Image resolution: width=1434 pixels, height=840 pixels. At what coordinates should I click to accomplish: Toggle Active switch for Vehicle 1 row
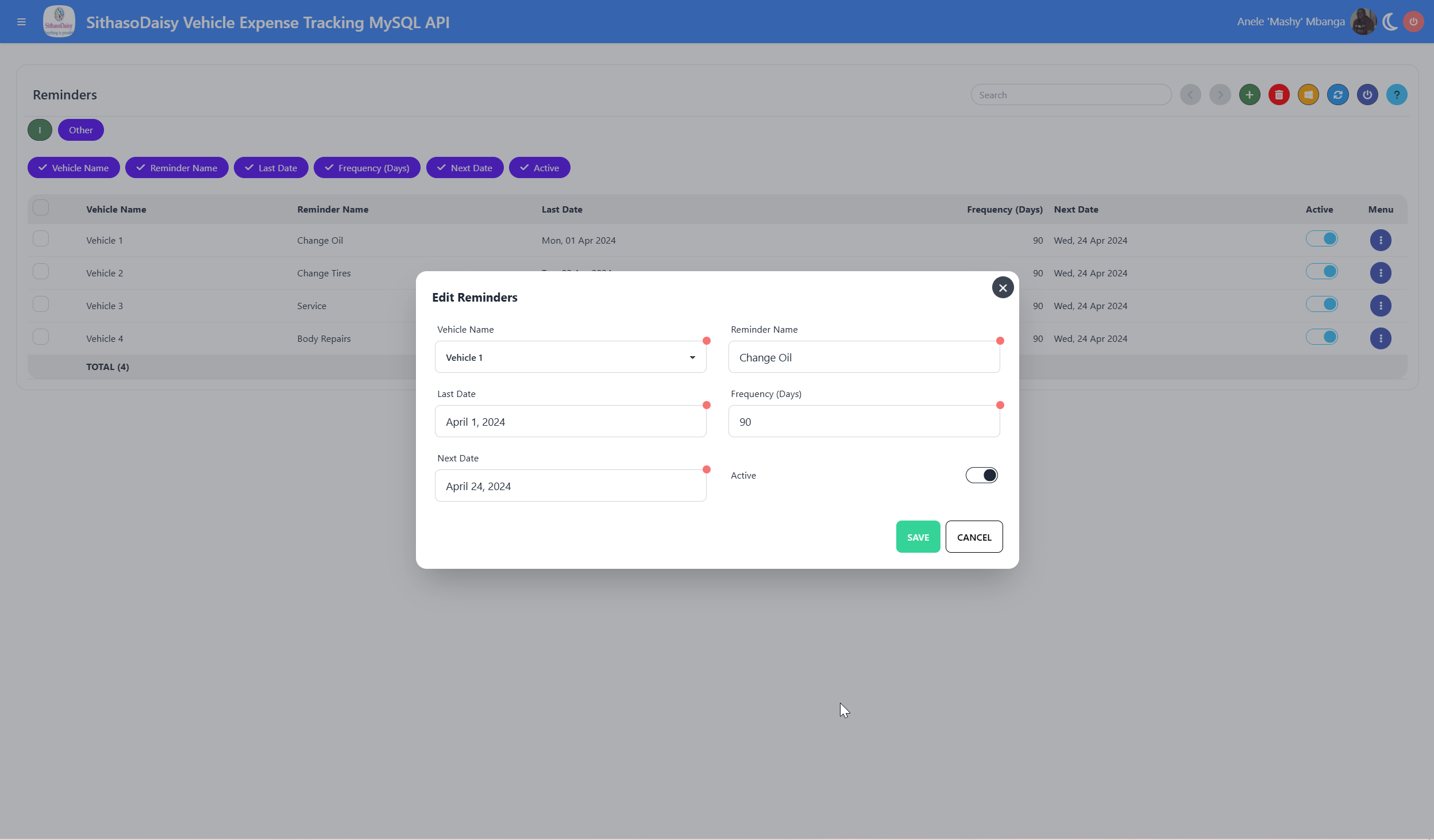[x=1321, y=239]
